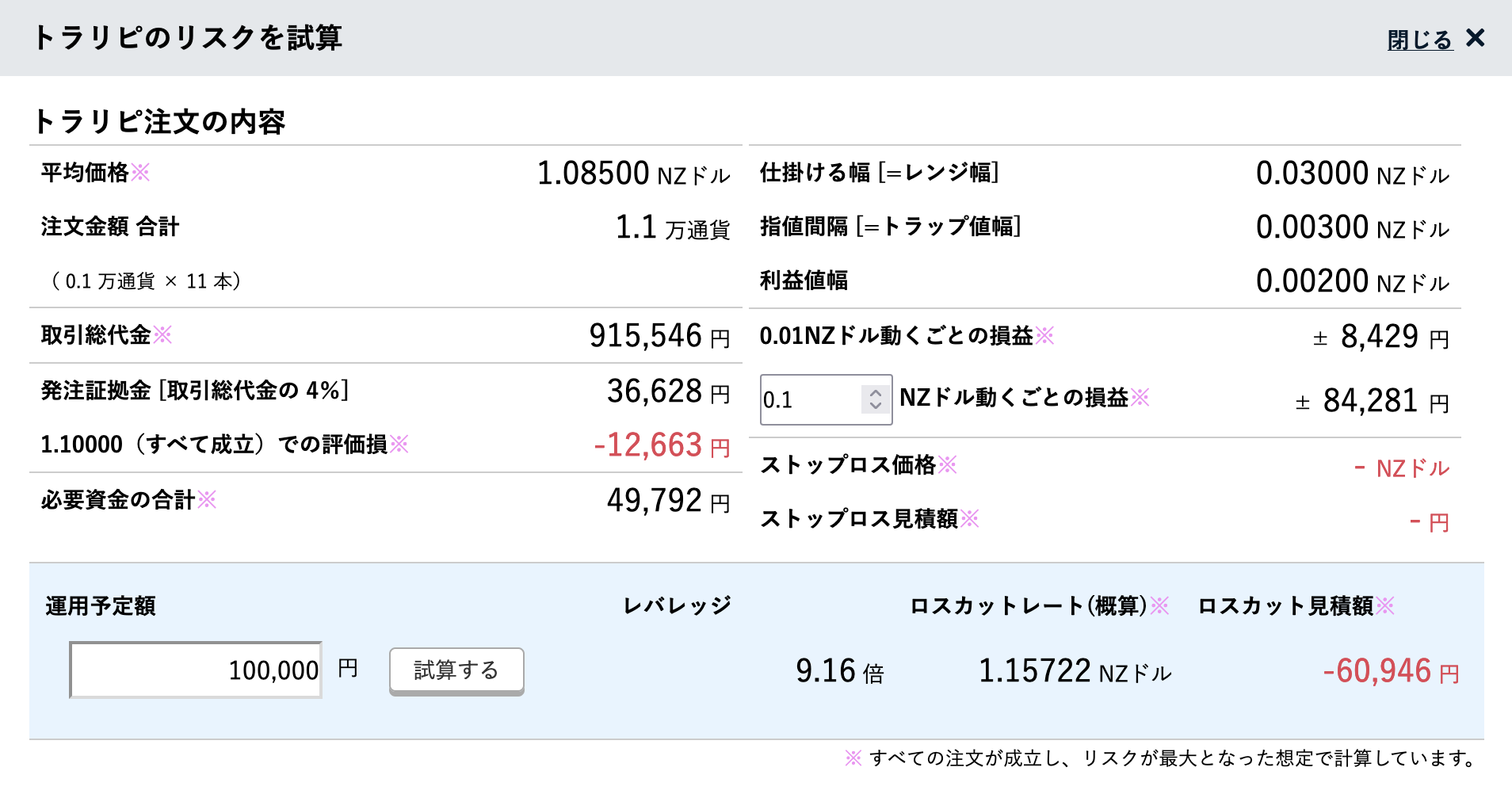Click the 運用予定額 label
The width and height of the screenshot is (1512, 794).
[x=101, y=605]
